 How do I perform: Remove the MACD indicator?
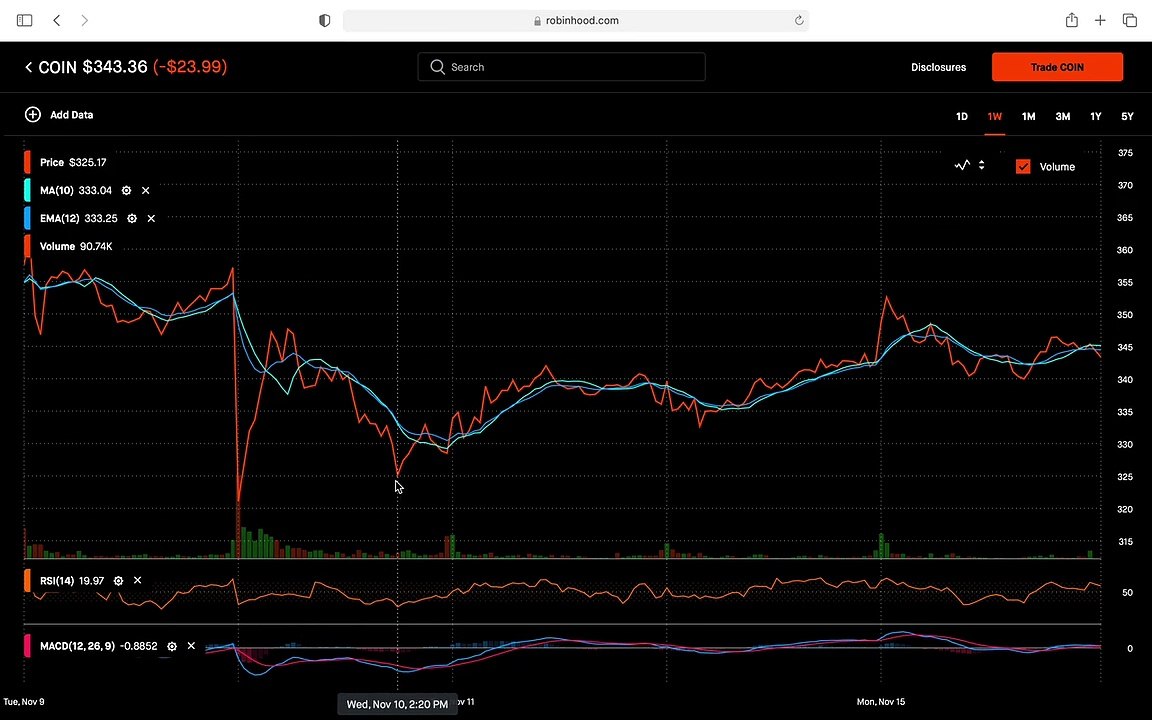coord(191,646)
